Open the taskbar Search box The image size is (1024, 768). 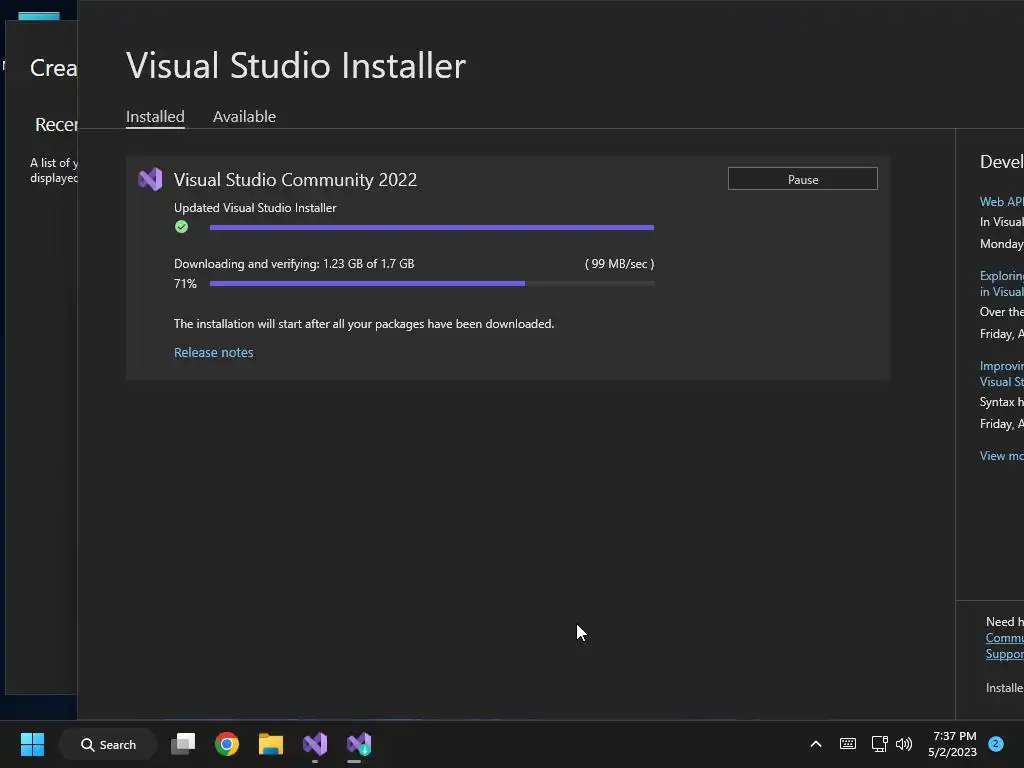[x=108, y=744]
